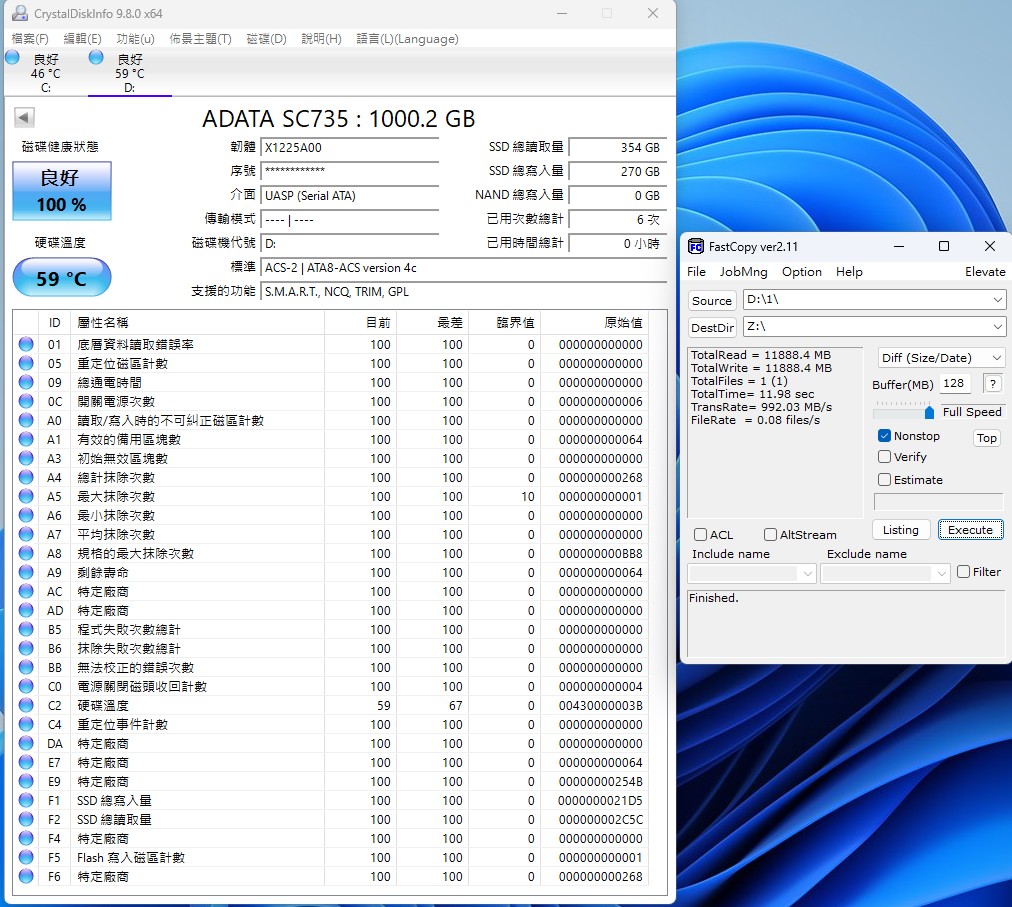Click the Source button
The height and width of the screenshot is (907, 1012).
pyautogui.click(x=712, y=301)
